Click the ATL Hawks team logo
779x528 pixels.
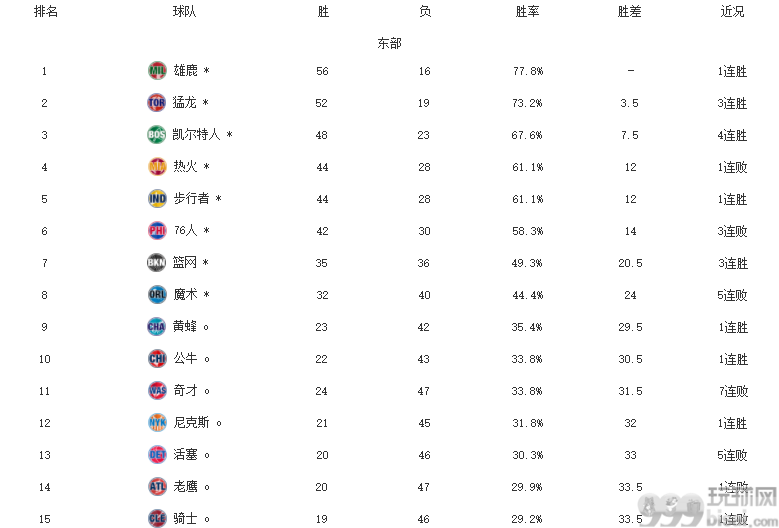tap(157, 487)
